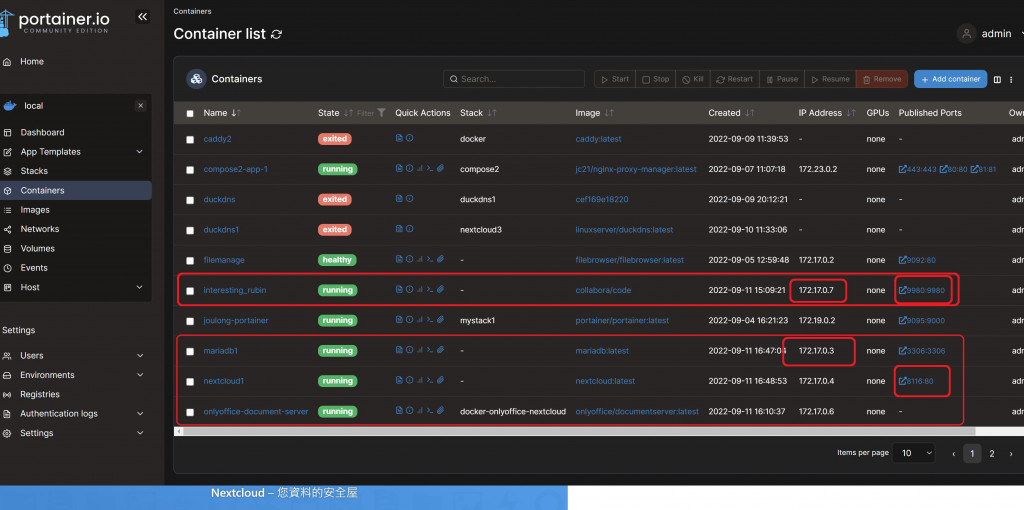Open the logs icon for onlyoffice-document-server
This screenshot has height=510, width=1024.
(399, 411)
